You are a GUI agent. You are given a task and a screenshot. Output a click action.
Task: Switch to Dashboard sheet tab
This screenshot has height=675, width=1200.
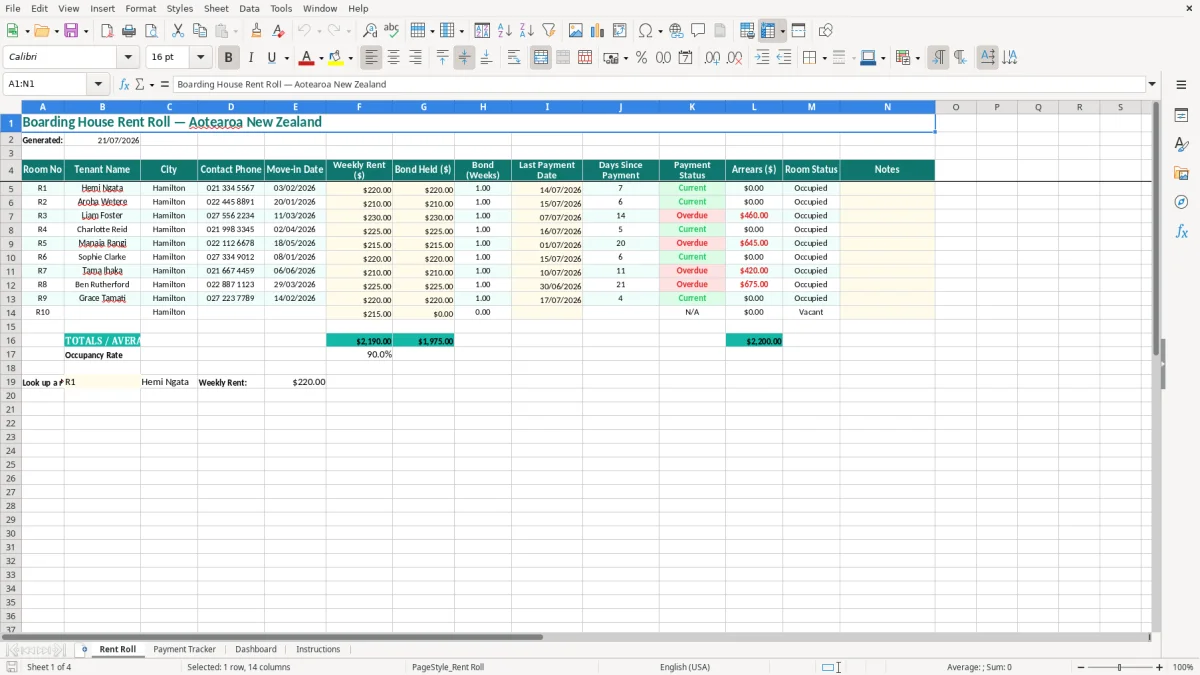tap(256, 650)
